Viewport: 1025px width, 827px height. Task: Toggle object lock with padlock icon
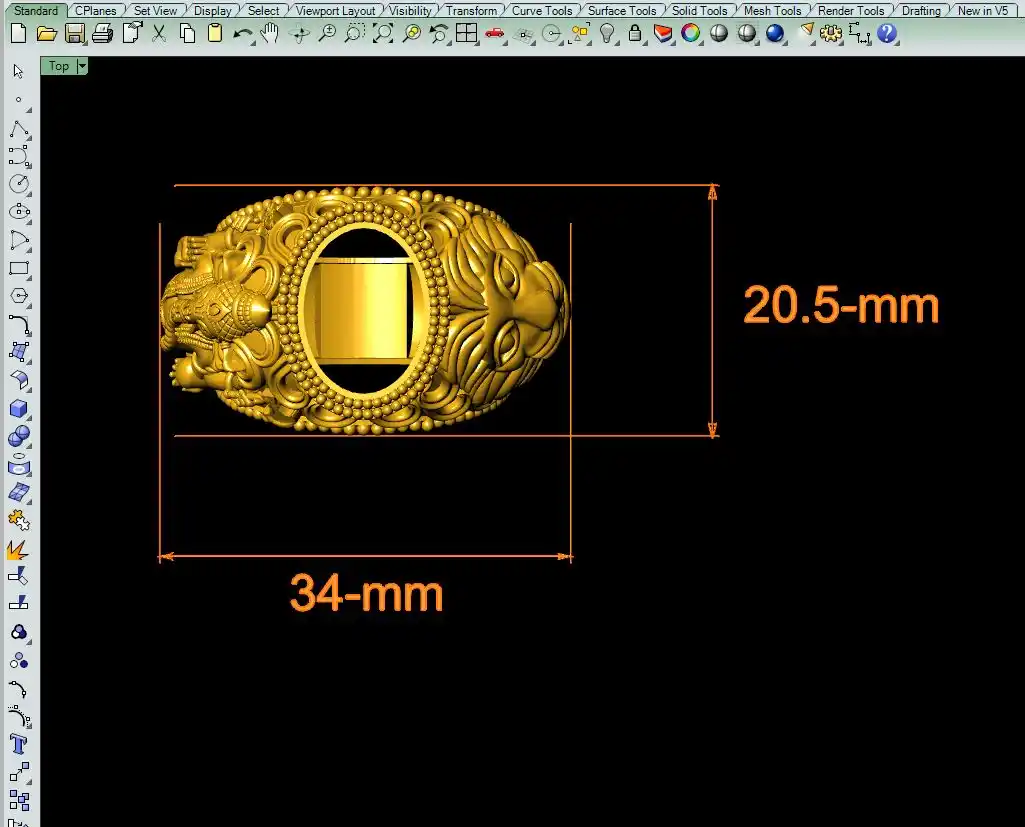(x=635, y=33)
